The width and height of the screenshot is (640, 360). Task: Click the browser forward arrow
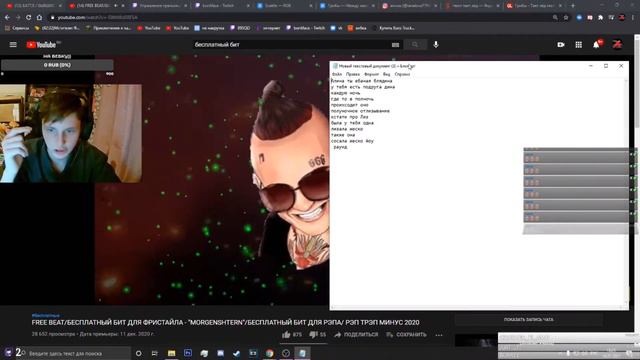pyautogui.click(x=18, y=18)
